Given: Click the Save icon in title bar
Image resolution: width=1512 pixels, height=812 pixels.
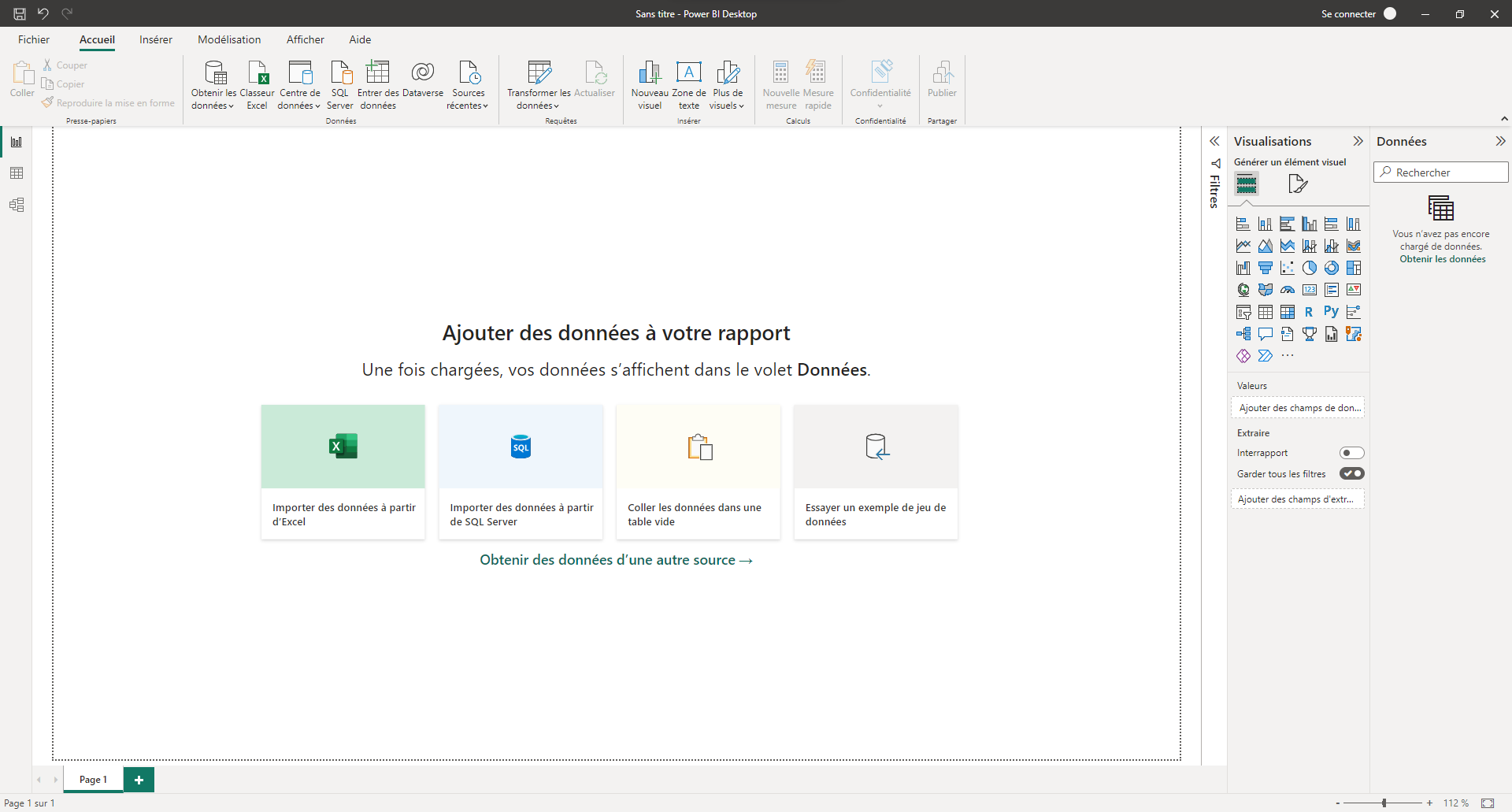Looking at the screenshot, I should 20,13.
